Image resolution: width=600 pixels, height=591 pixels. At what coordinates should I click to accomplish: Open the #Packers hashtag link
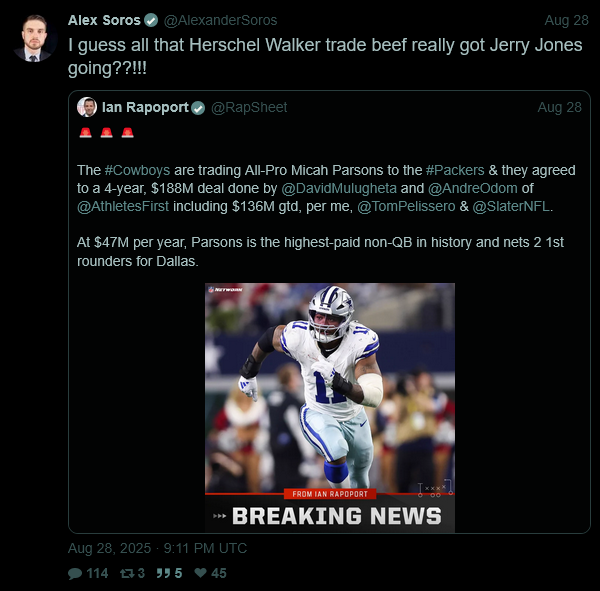point(455,170)
